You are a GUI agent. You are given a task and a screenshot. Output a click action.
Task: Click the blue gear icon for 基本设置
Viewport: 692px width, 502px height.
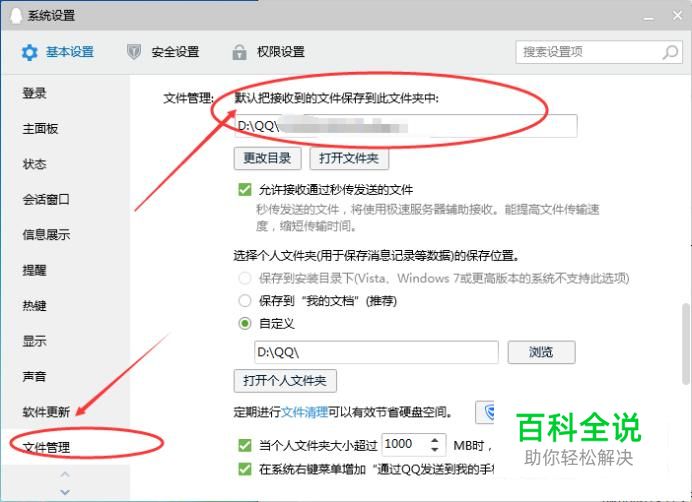tap(30, 53)
